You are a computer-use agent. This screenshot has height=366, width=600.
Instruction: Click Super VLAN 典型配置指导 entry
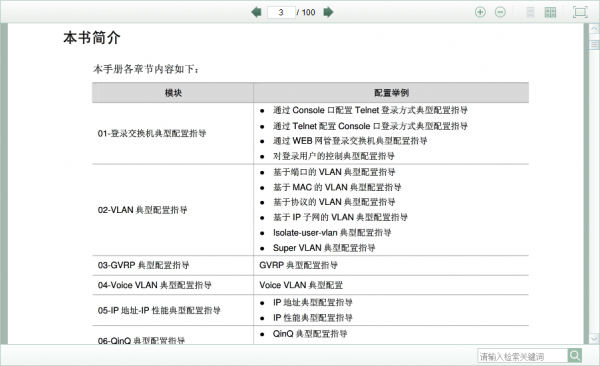pyautogui.click(x=324, y=248)
